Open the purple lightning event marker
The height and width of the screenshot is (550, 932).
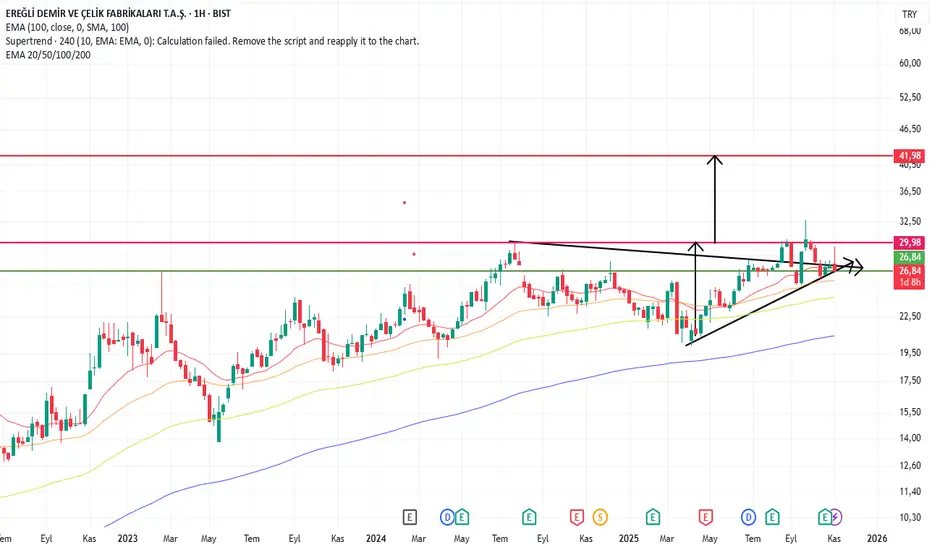(x=835, y=517)
